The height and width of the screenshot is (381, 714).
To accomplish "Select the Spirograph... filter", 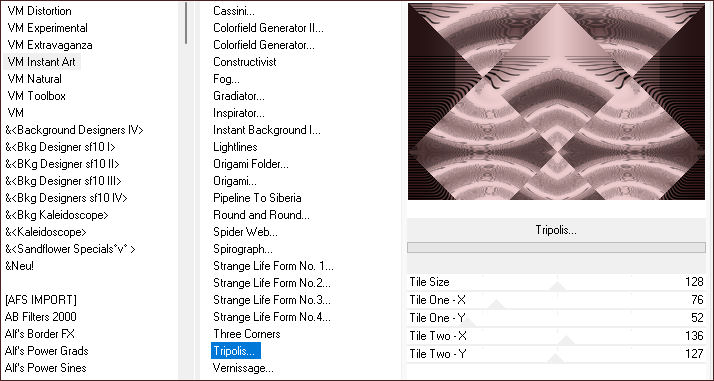I will click(x=243, y=249).
